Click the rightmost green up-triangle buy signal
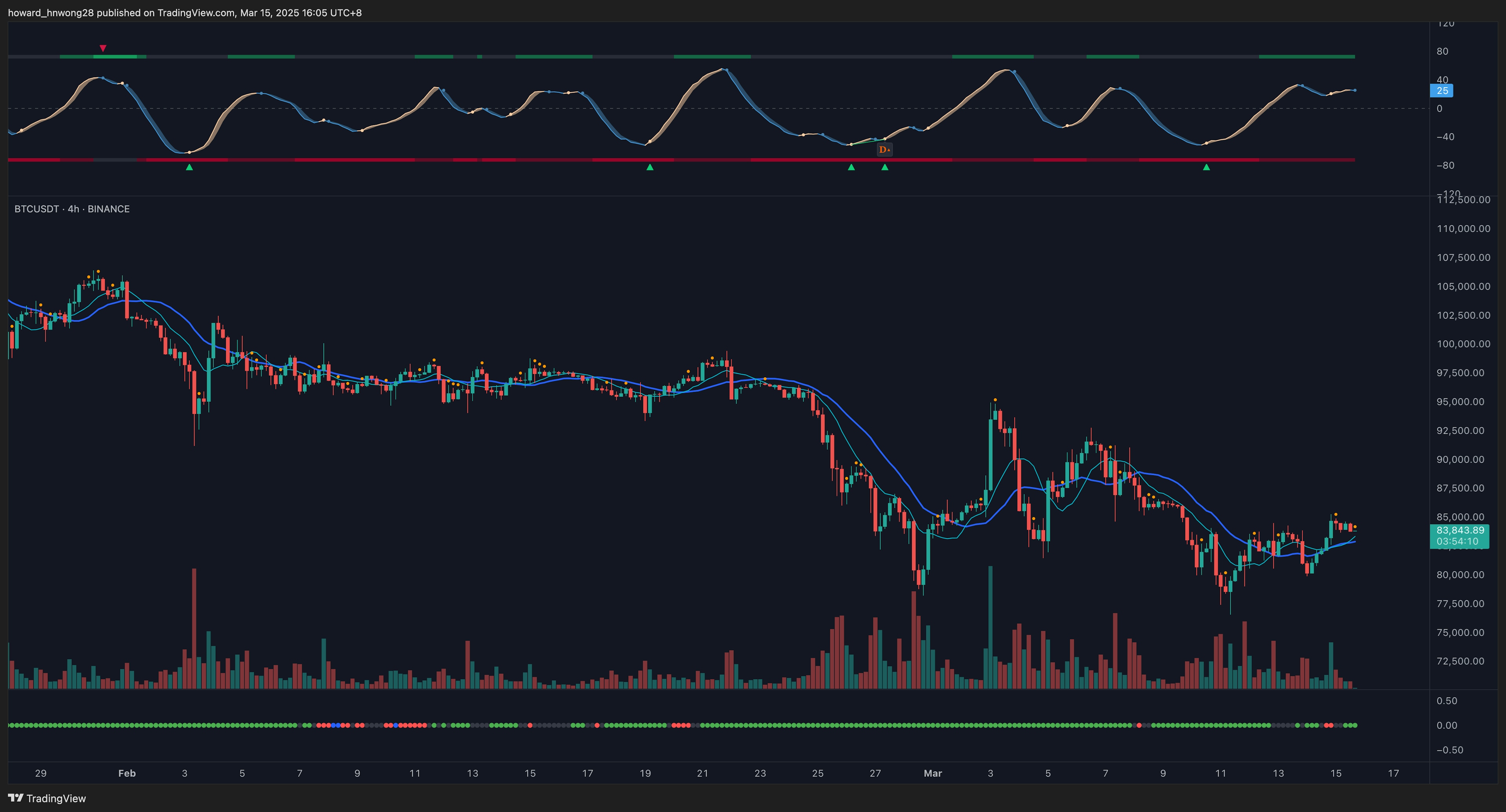Screen dimensions: 1506x812 [1206, 167]
